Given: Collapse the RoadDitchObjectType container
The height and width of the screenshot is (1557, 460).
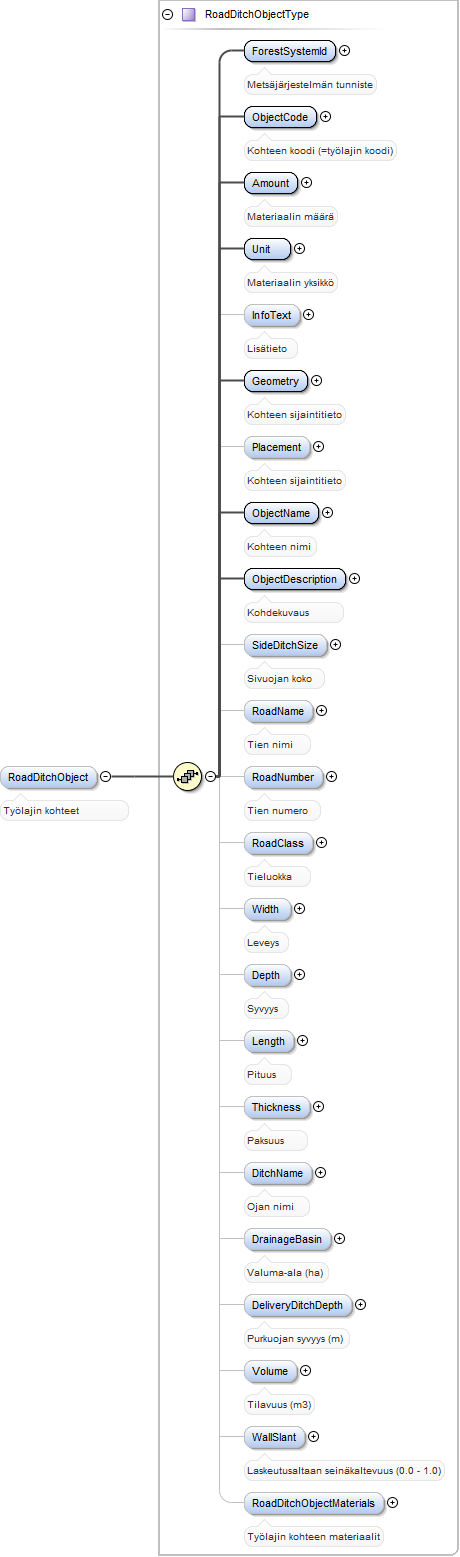Looking at the screenshot, I should tap(167, 15).
